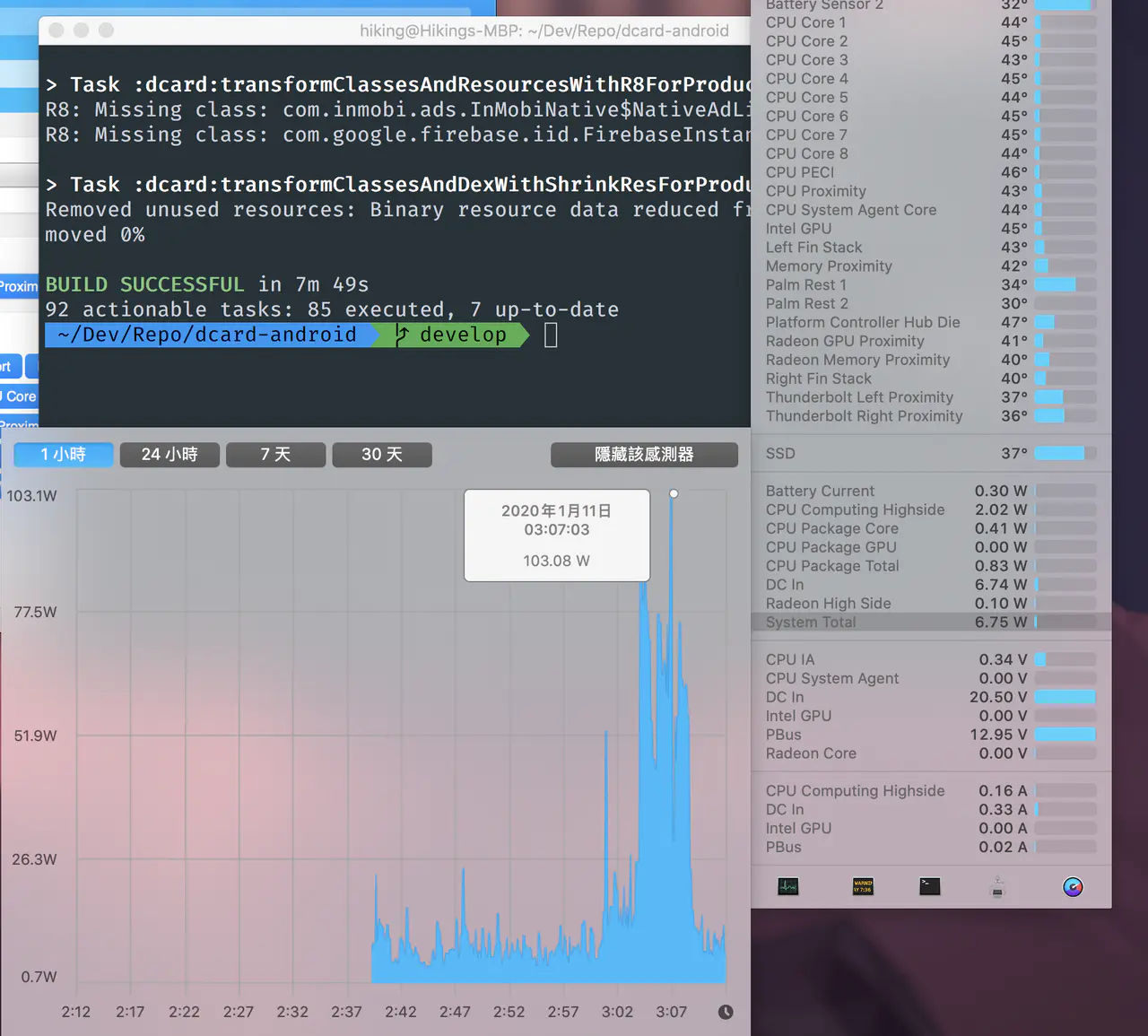Screen dimensions: 1148x1036
Task: Click the SSD 37° level bar
Action: (1065, 454)
